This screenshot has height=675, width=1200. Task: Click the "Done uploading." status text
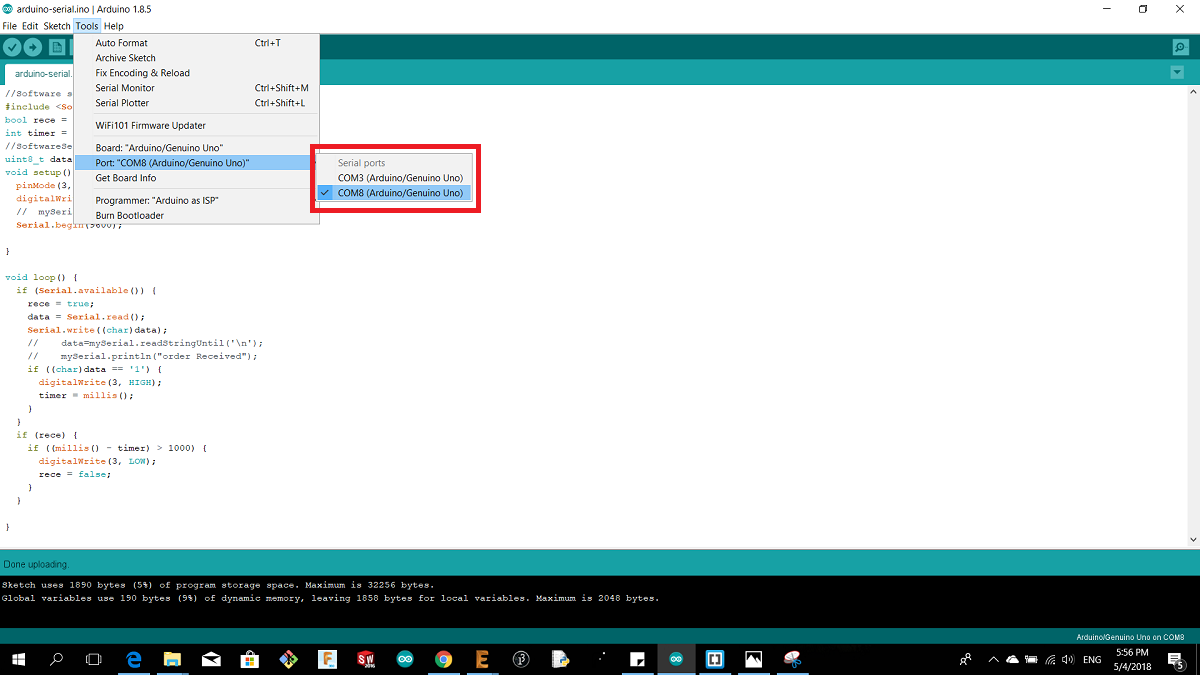(35, 564)
